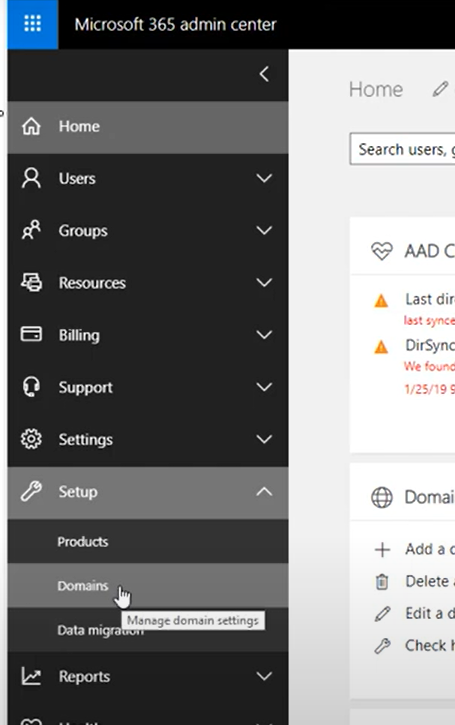This screenshot has height=725, width=455.
Task: Open Domains under Setup
Action: click(148, 585)
